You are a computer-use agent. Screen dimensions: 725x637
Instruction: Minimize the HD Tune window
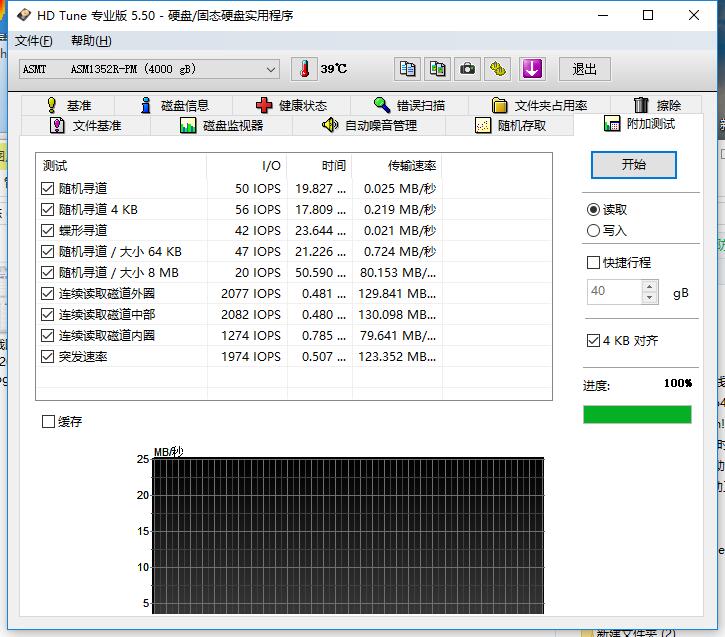coord(603,15)
